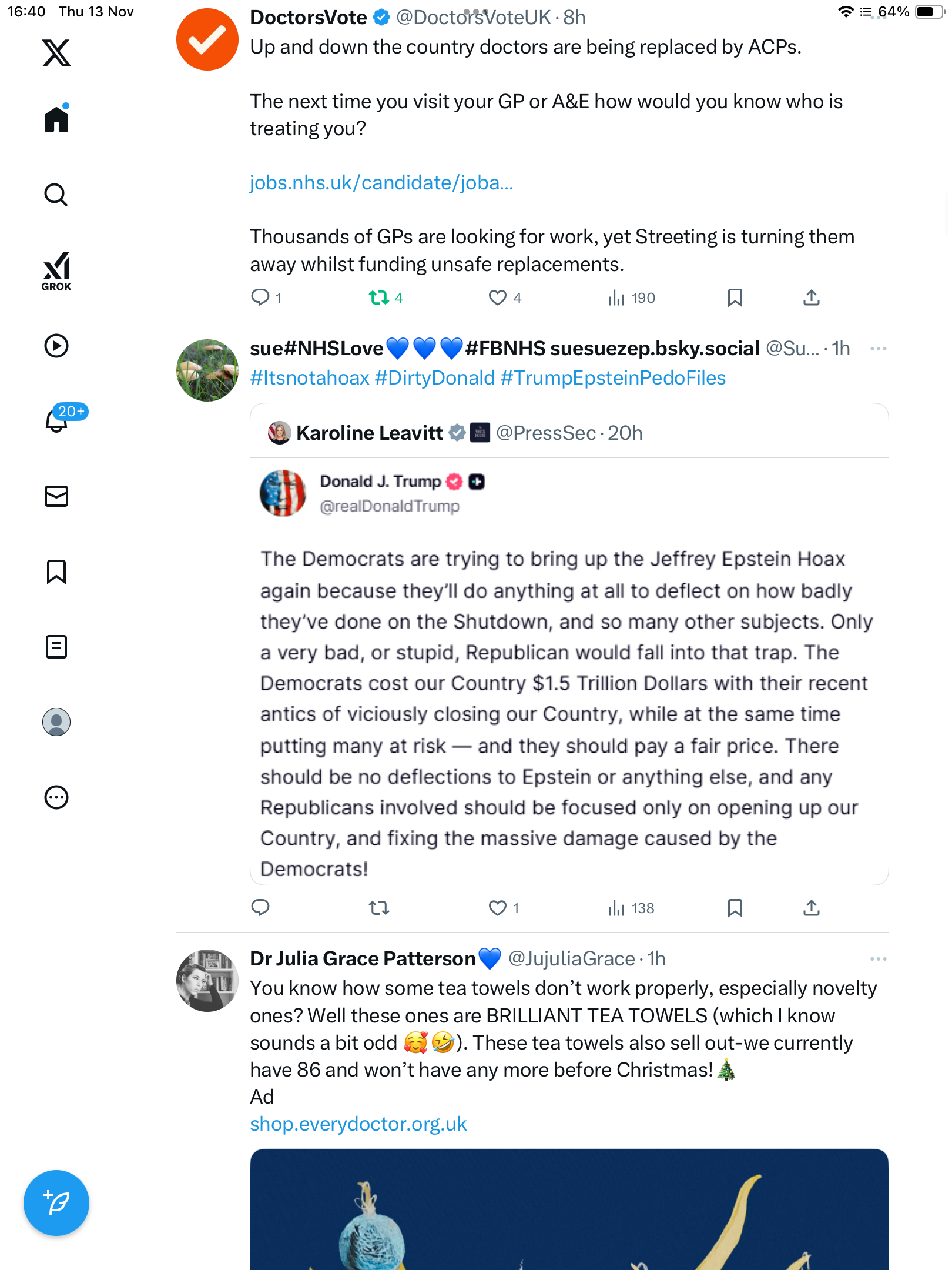Expand the sidebar More menu
Viewport: 952px width, 1270px height.
56,797
